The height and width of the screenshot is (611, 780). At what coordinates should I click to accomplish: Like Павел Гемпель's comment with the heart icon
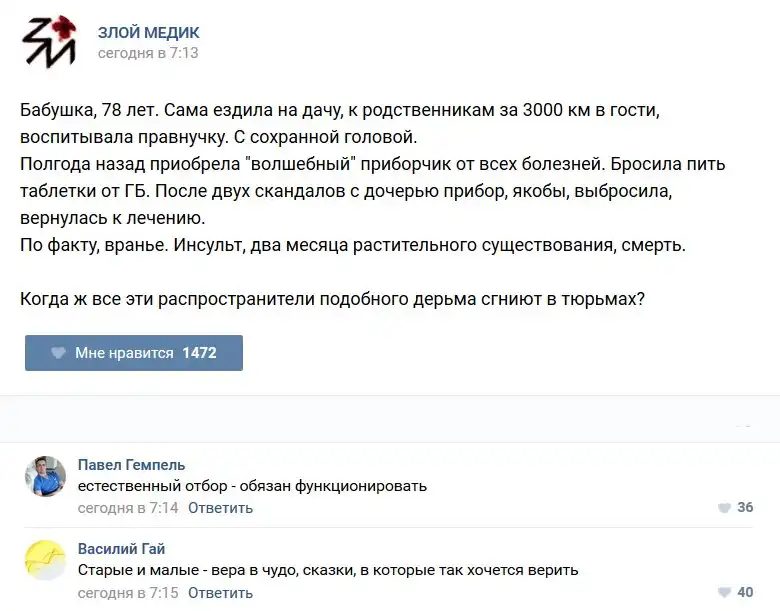tap(724, 508)
